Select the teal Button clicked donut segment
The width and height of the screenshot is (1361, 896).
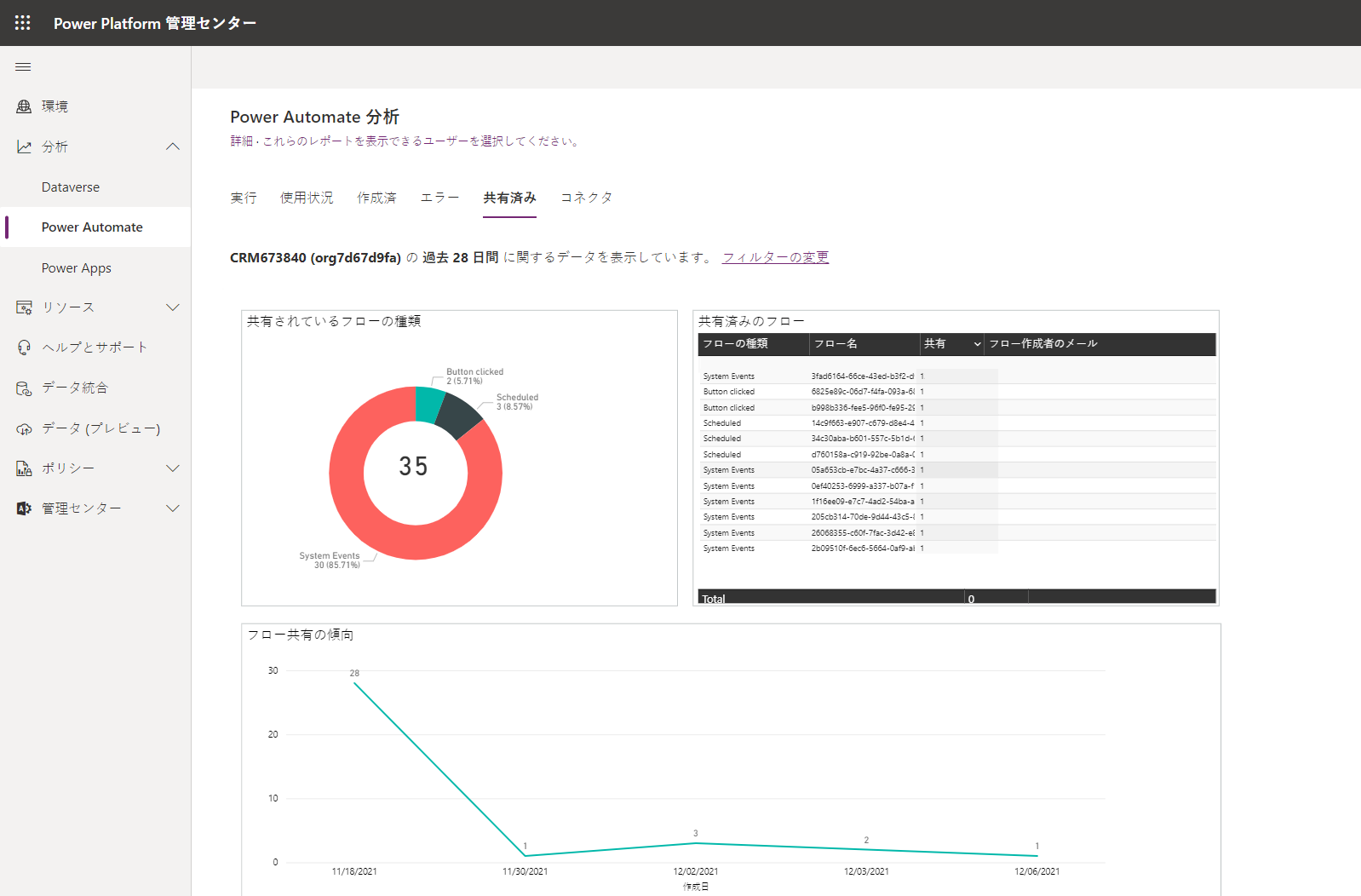[x=428, y=405]
